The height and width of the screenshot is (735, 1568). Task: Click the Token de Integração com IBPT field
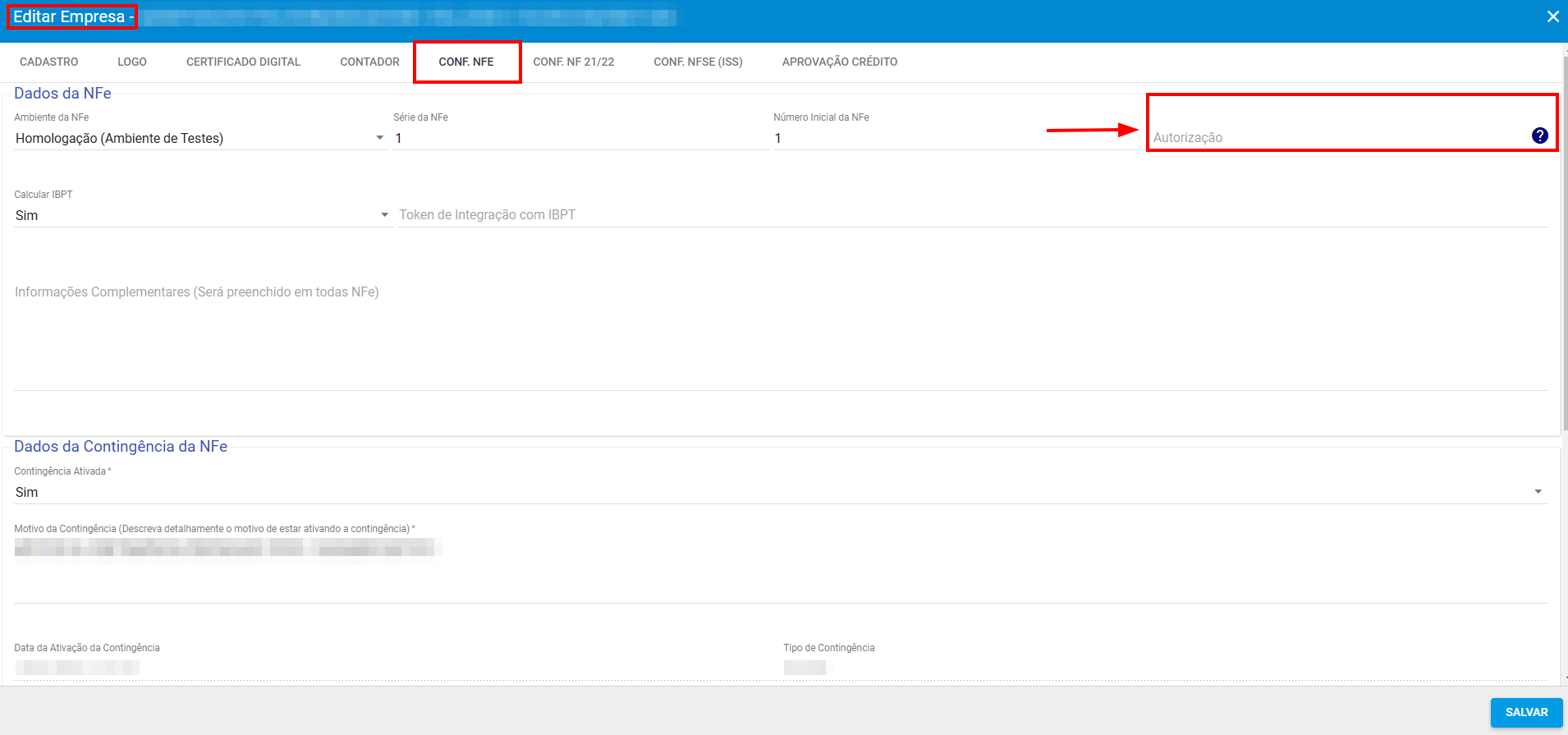point(973,215)
